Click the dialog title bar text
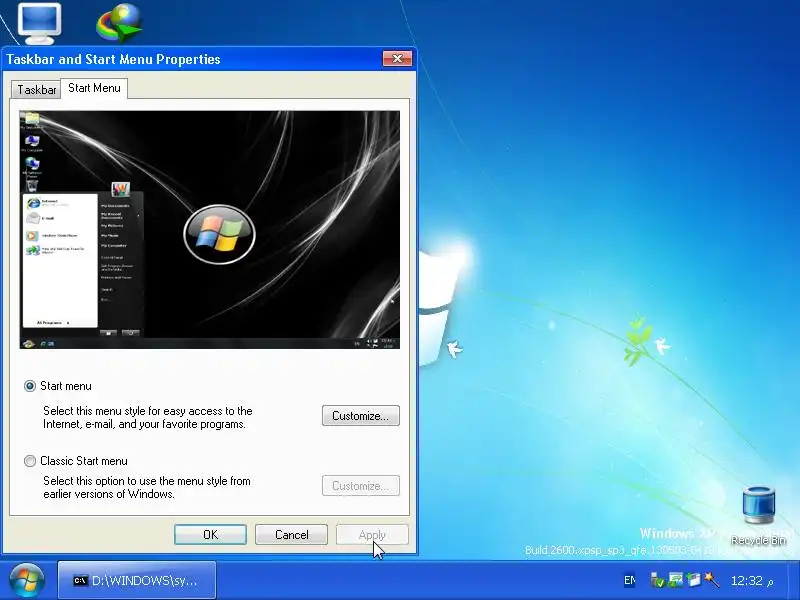800x600 pixels. coord(113,59)
